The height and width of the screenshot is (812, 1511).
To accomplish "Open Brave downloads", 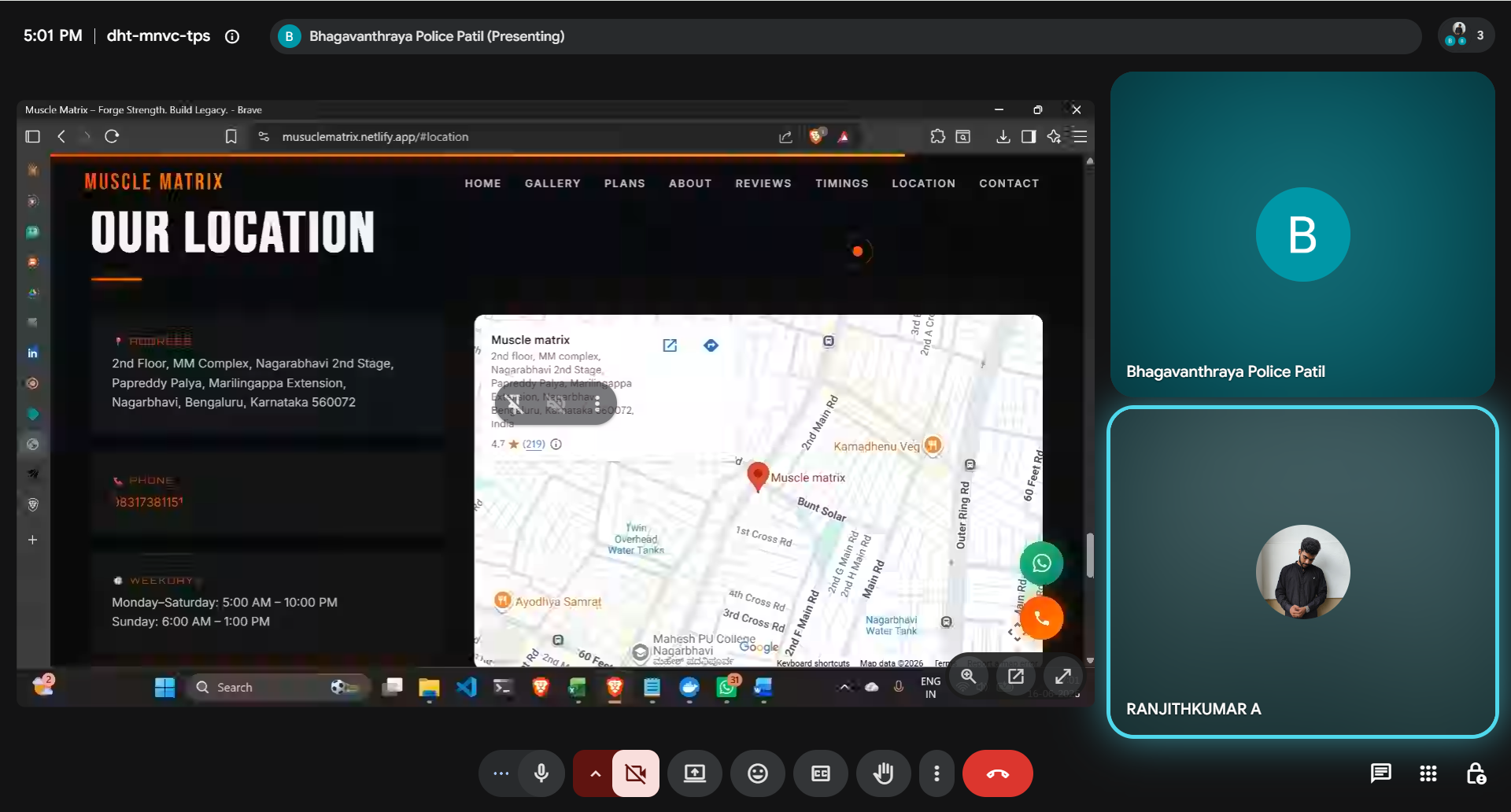I will [1003, 136].
